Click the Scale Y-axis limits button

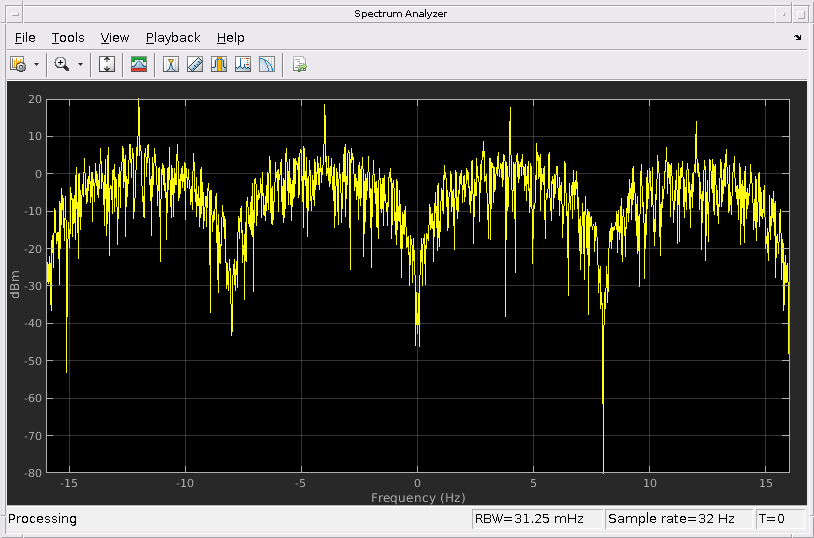point(107,64)
